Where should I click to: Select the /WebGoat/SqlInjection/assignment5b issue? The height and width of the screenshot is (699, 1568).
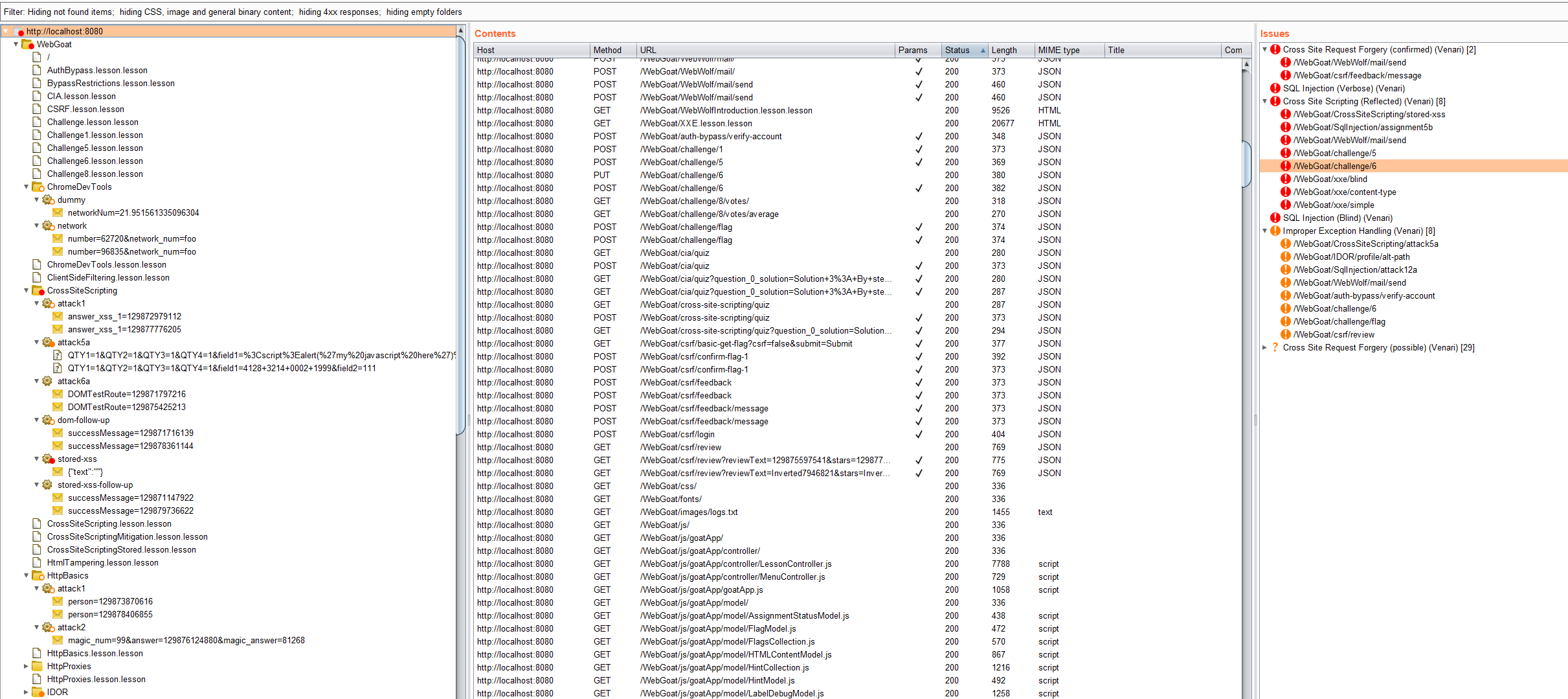[x=1363, y=127]
